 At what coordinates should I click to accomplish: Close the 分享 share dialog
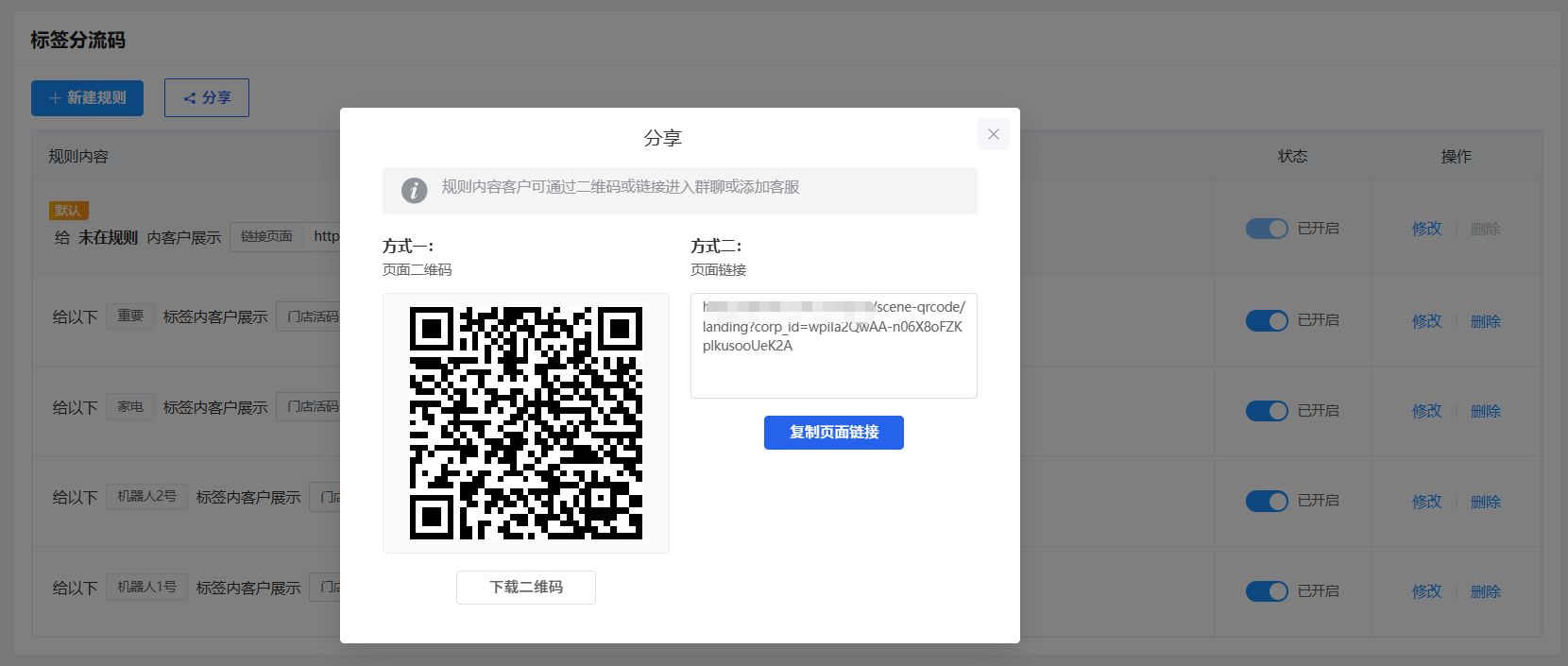[994, 134]
